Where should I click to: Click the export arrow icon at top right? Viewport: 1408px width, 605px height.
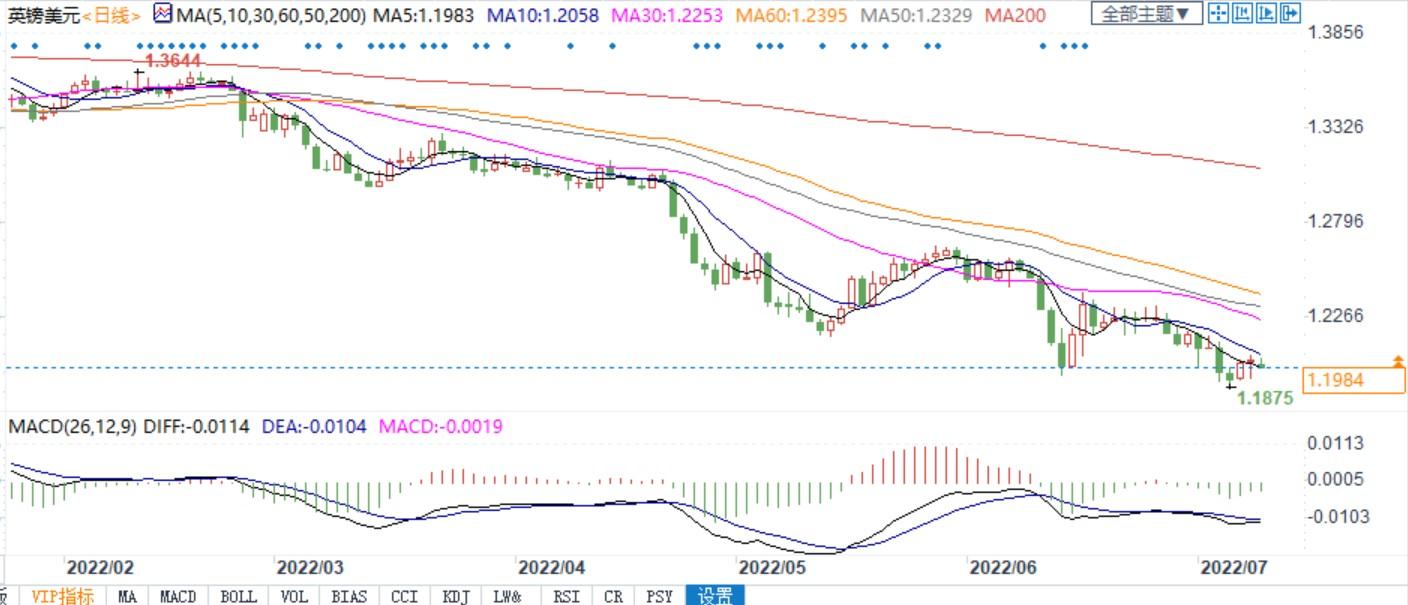[1290, 13]
